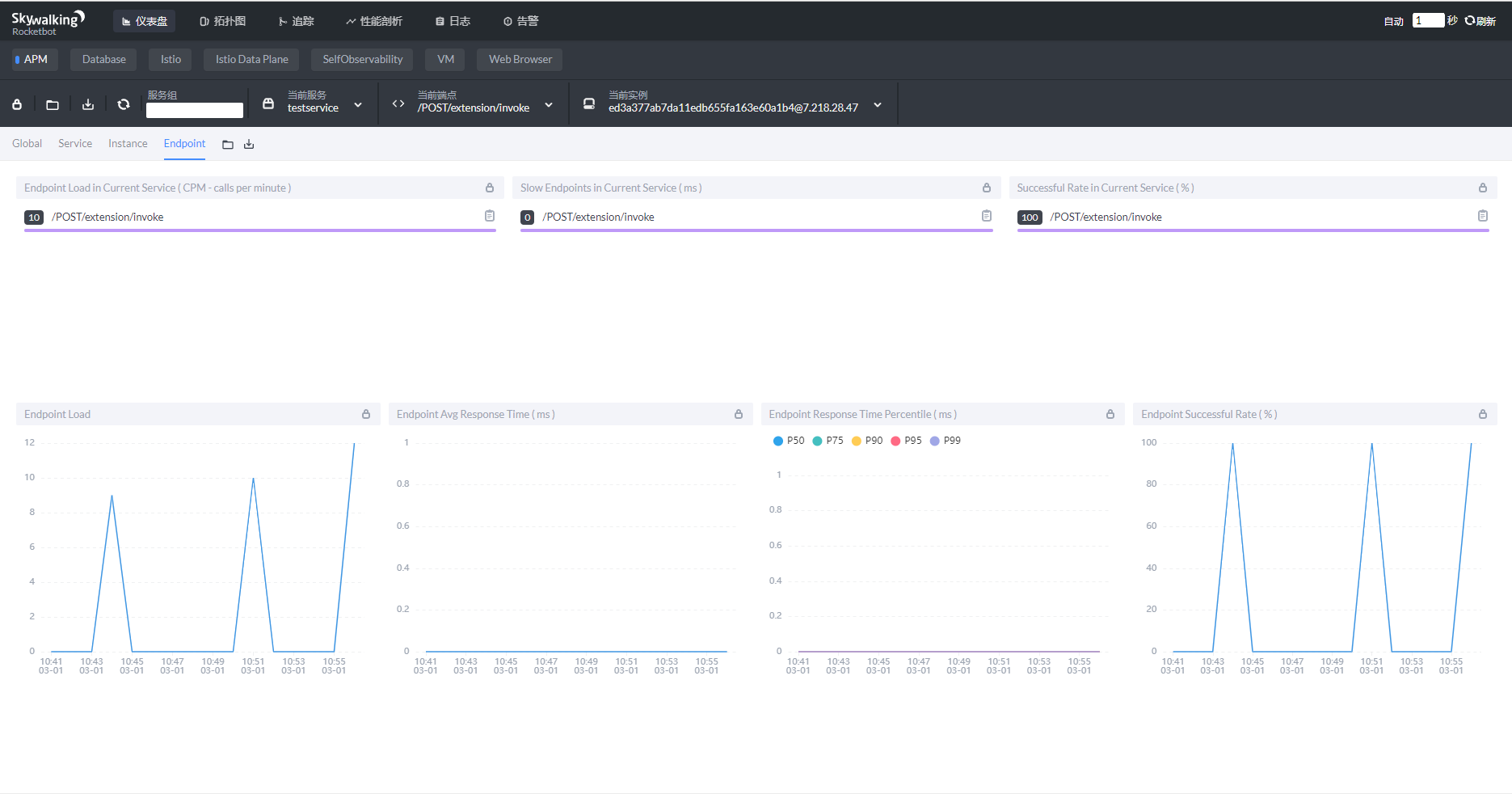Toggle P99 legend series visibility
This screenshot has height=794, width=1512.
pyautogui.click(x=945, y=441)
